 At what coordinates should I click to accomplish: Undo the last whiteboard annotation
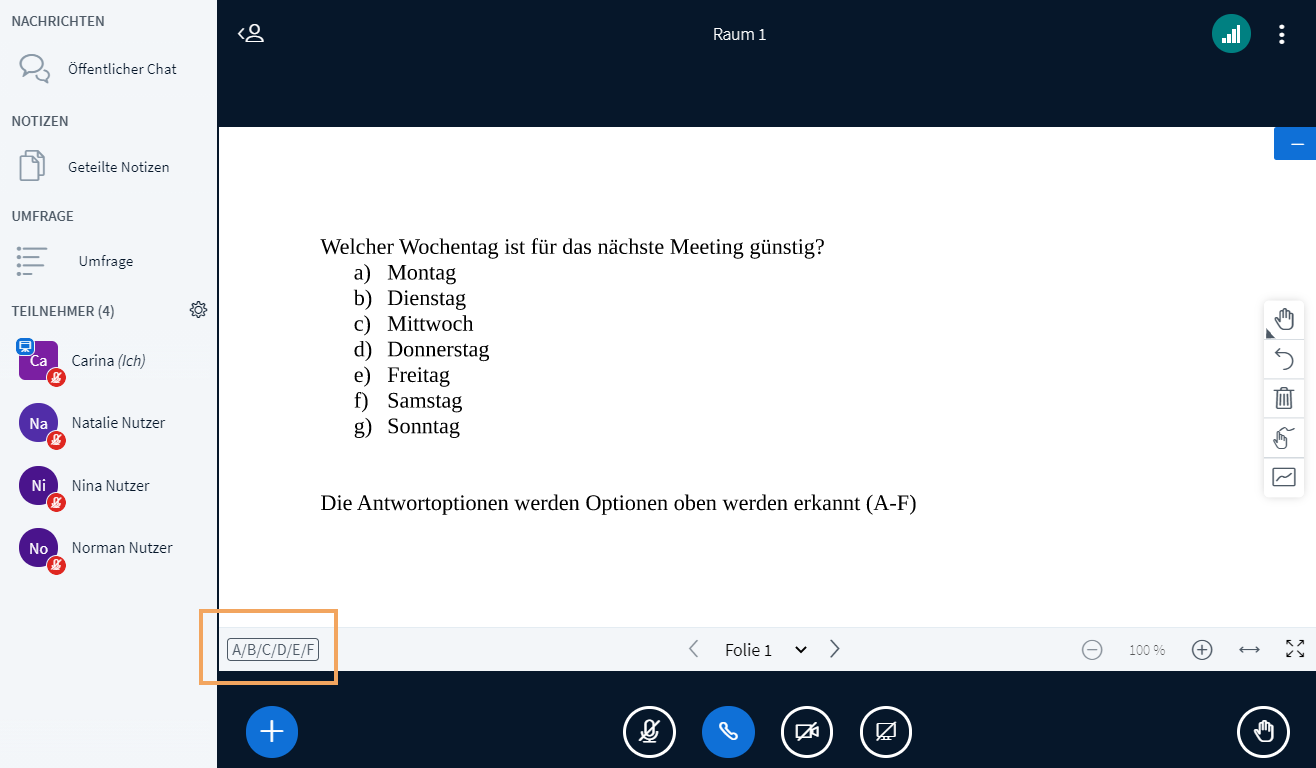[x=1284, y=358]
